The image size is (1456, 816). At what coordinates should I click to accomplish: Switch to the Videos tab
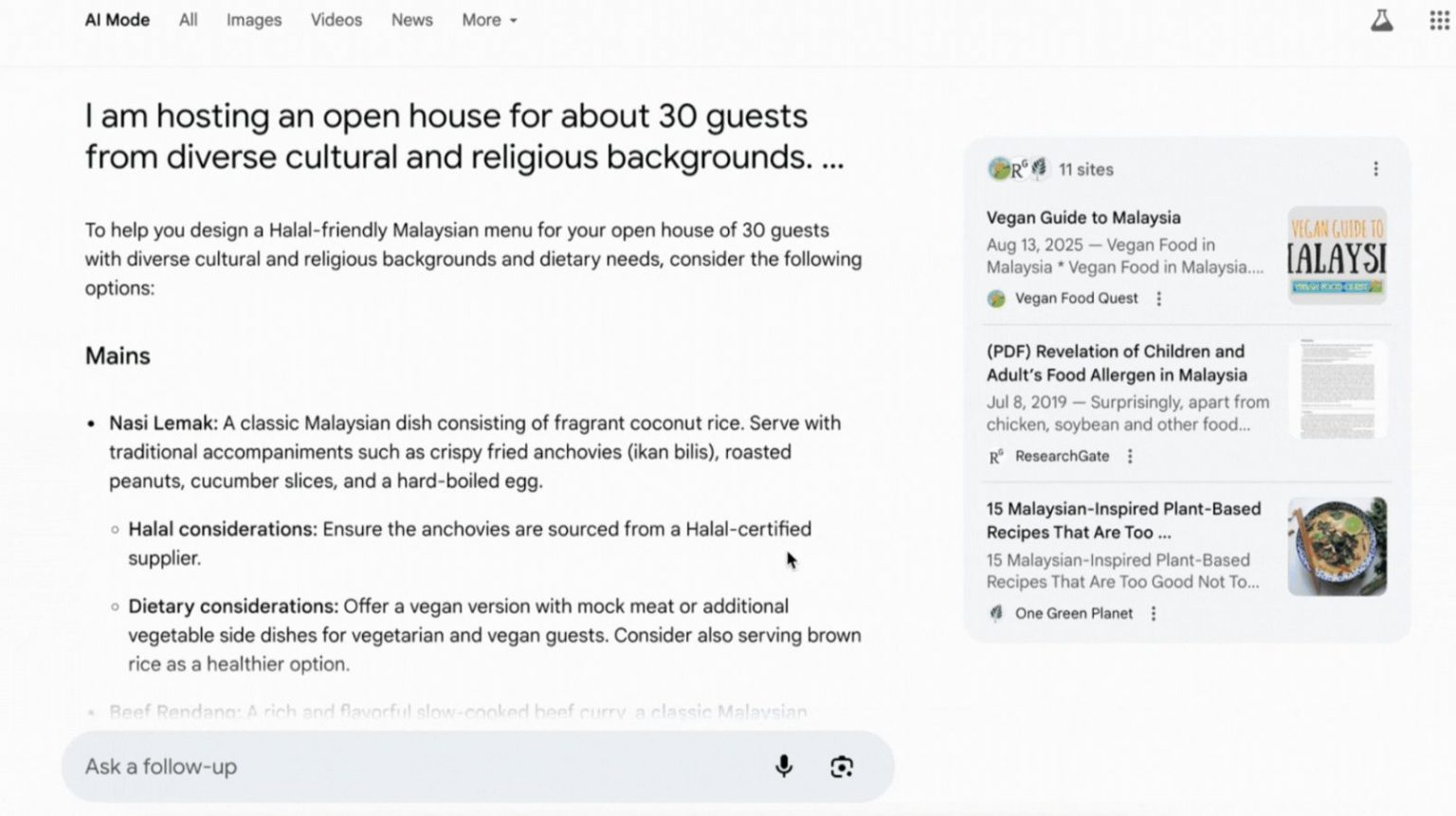click(x=336, y=20)
